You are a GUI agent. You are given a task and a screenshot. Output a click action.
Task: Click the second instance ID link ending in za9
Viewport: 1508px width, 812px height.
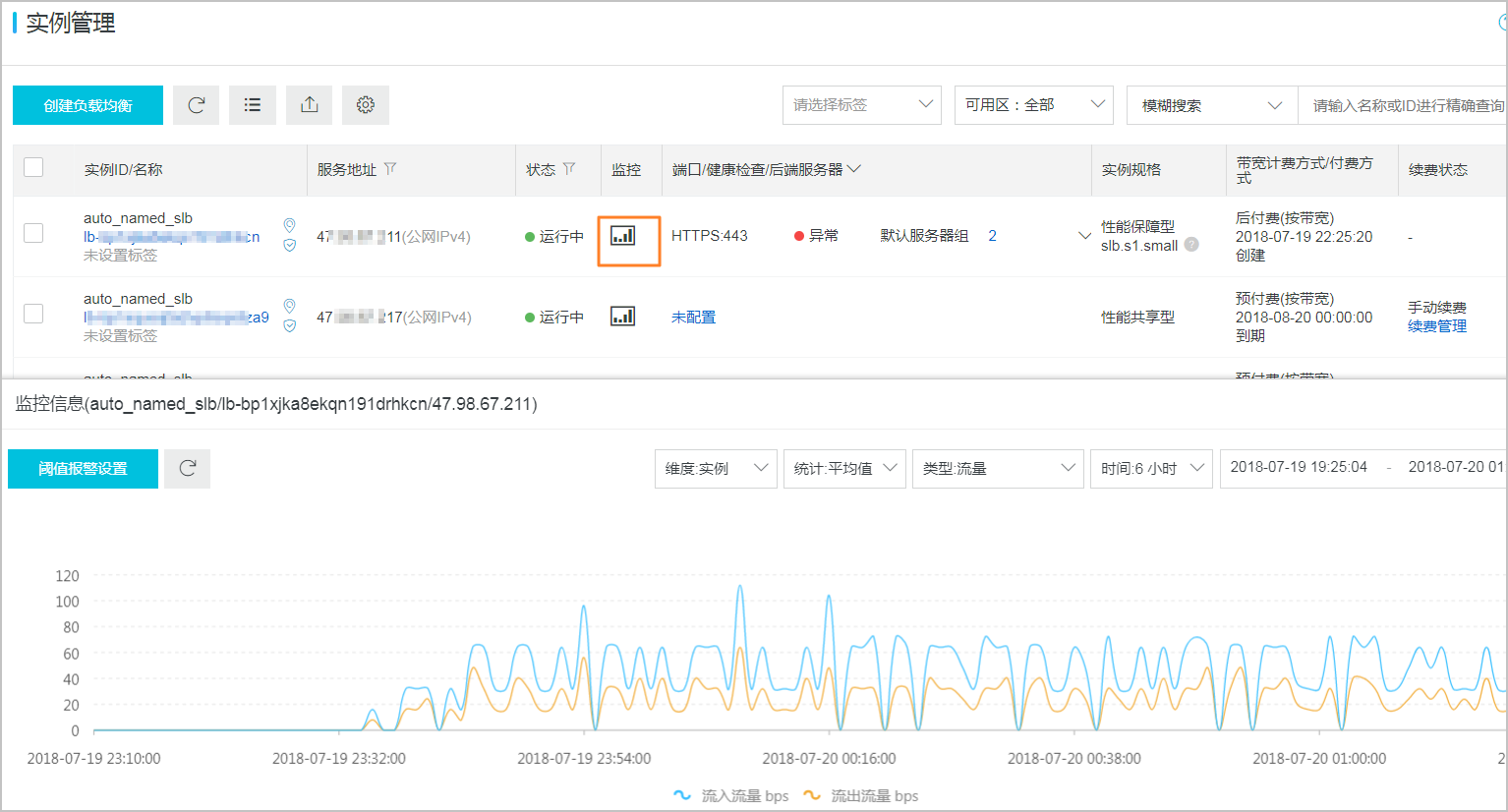pos(176,318)
